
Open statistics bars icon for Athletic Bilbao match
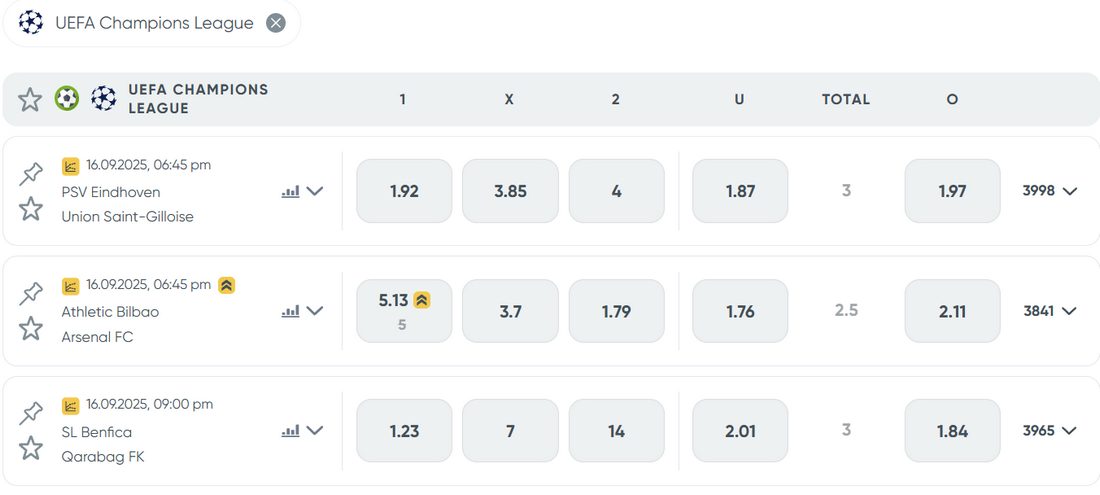tap(290, 311)
